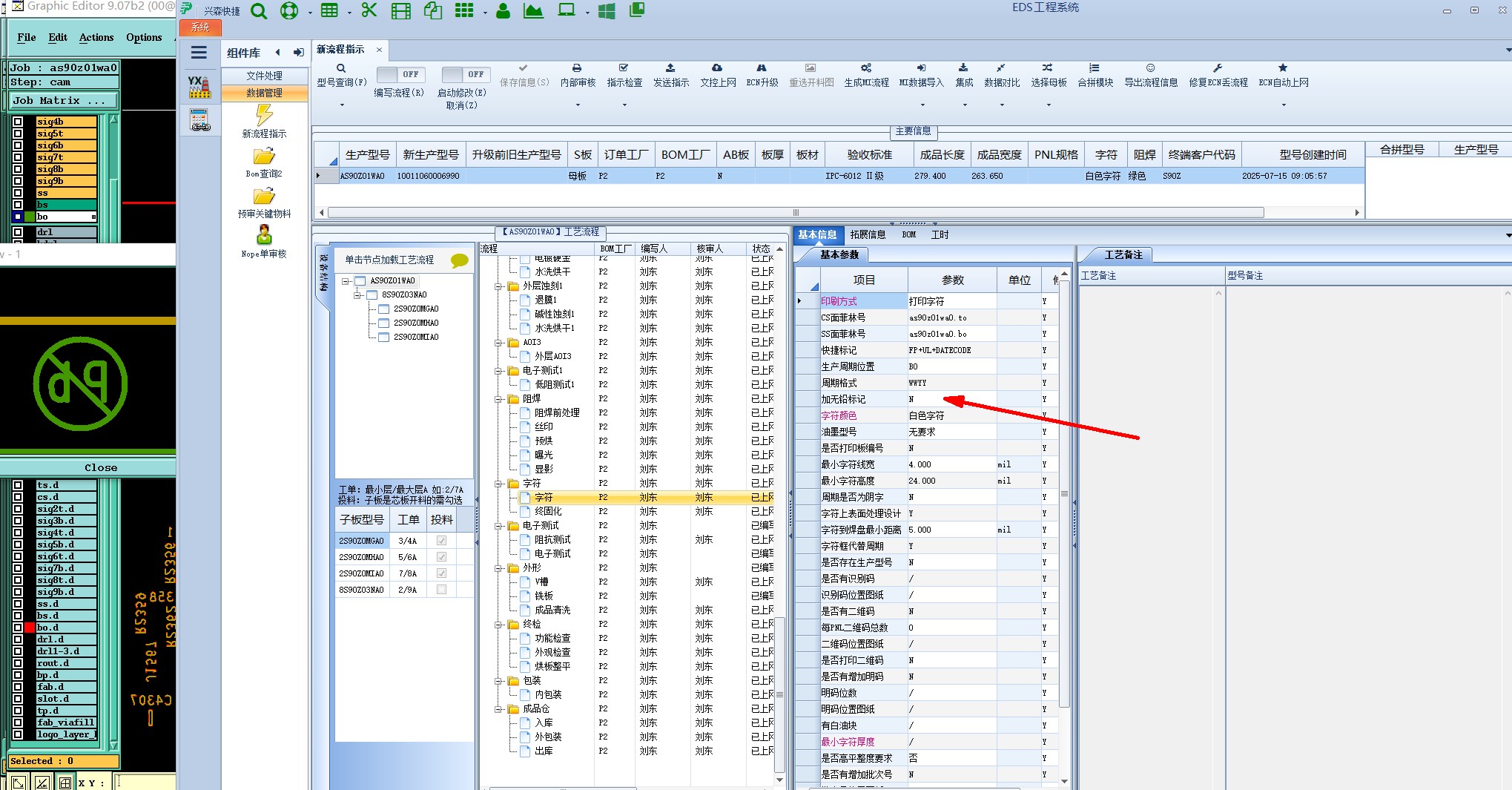Open dropdown under MI数据导入
Viewport: 1512px width, 790px height.
coord(921,105)
